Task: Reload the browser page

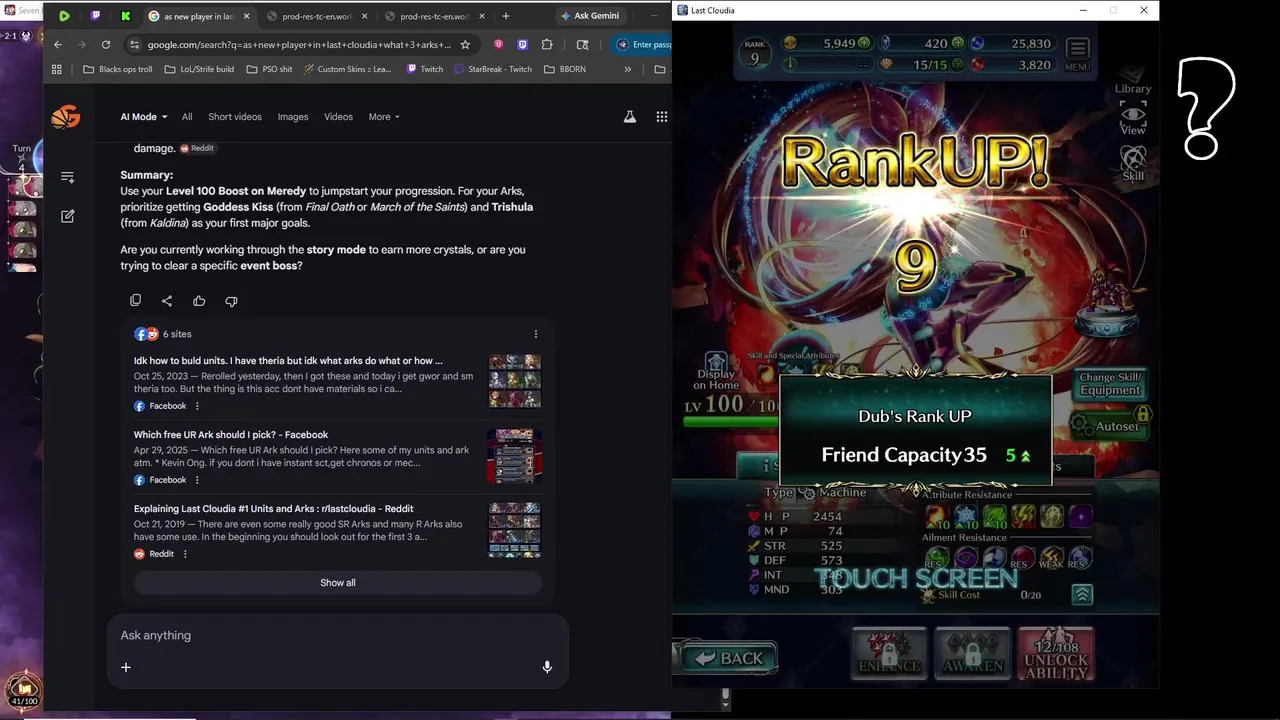Action: point(106,45)
